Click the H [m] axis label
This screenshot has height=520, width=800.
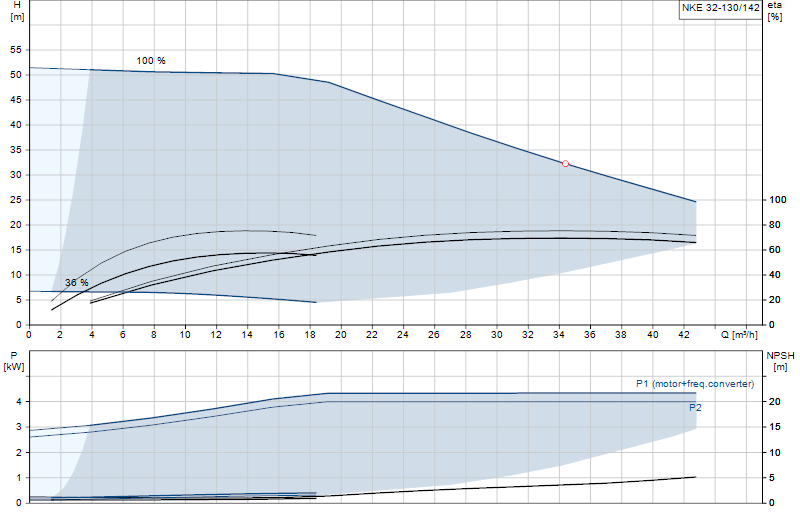click(x=17, y=11)
